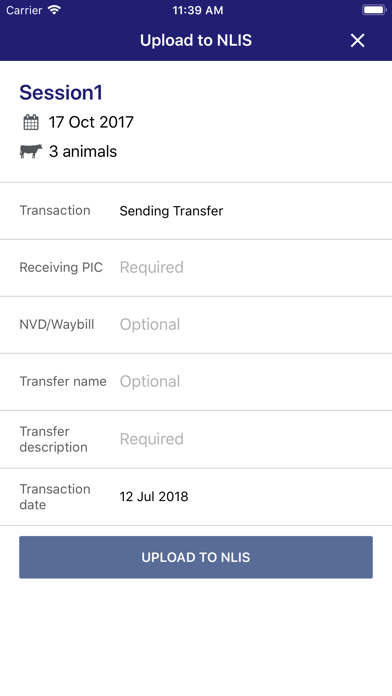Tap the Transaction row label

pyautogui.click(x=55, y=210)
